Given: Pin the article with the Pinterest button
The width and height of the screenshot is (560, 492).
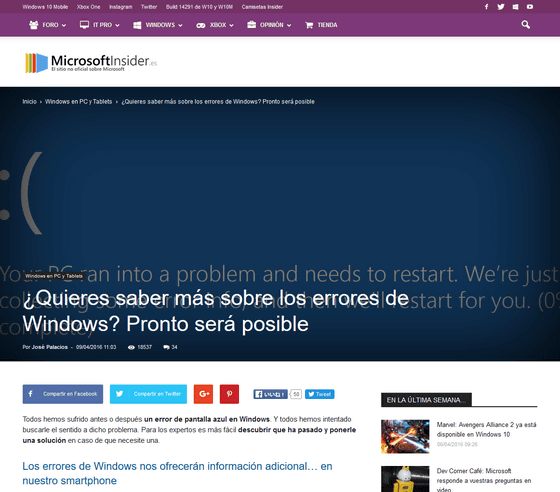Looking at the screenshot, I should [229, 394].
